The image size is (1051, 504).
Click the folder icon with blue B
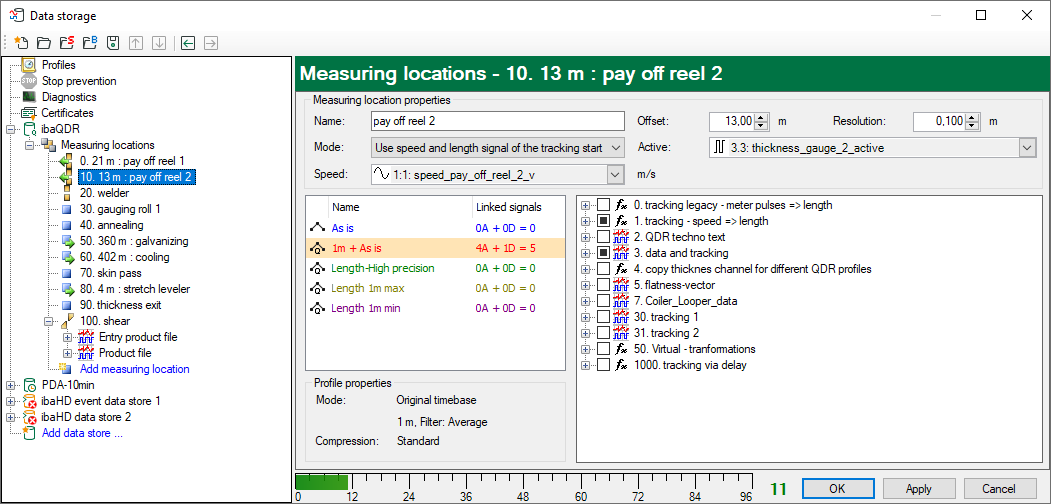click(x=90, y=44)
